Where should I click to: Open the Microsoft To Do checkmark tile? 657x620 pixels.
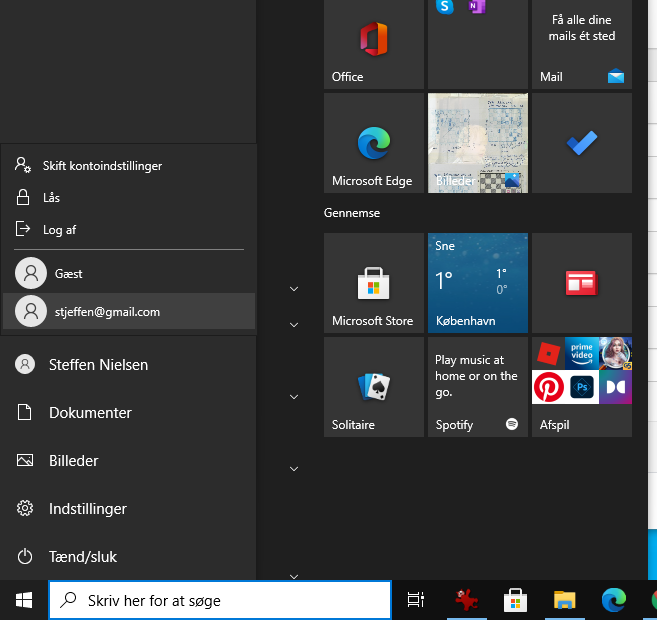tap(582, 143)
